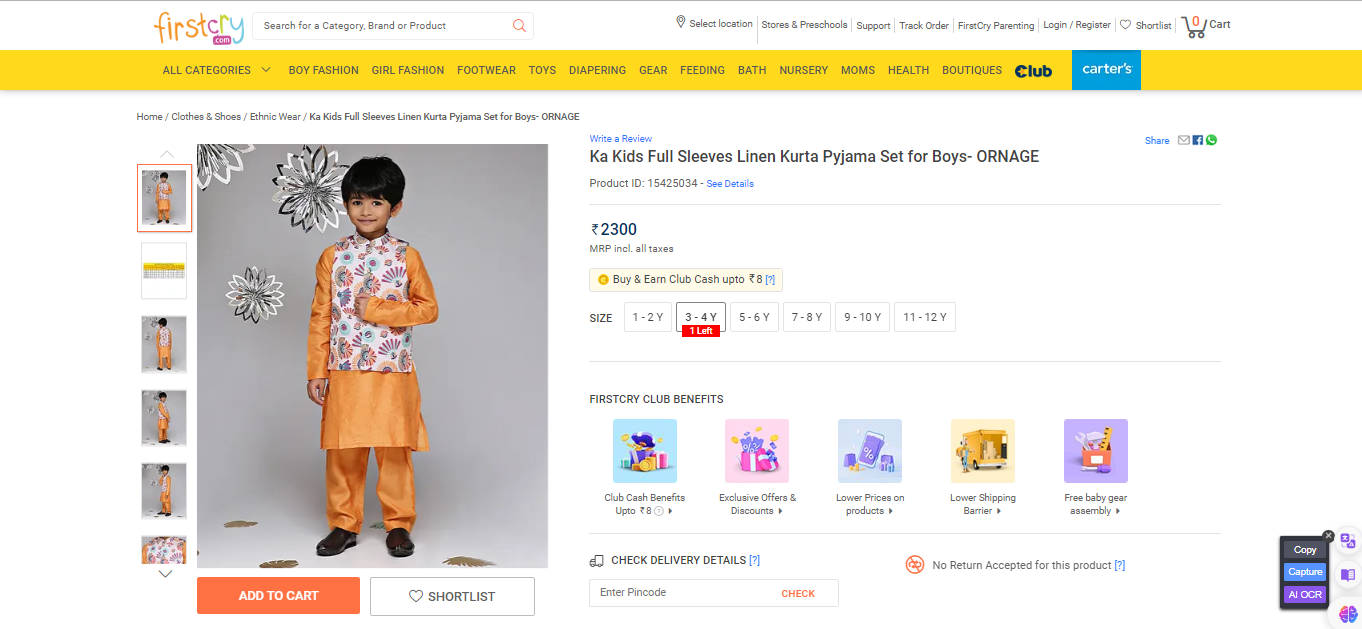Select size 1 - 2 Y
The width and height of the screenshot is (1362, 629).
coord(647,317)
